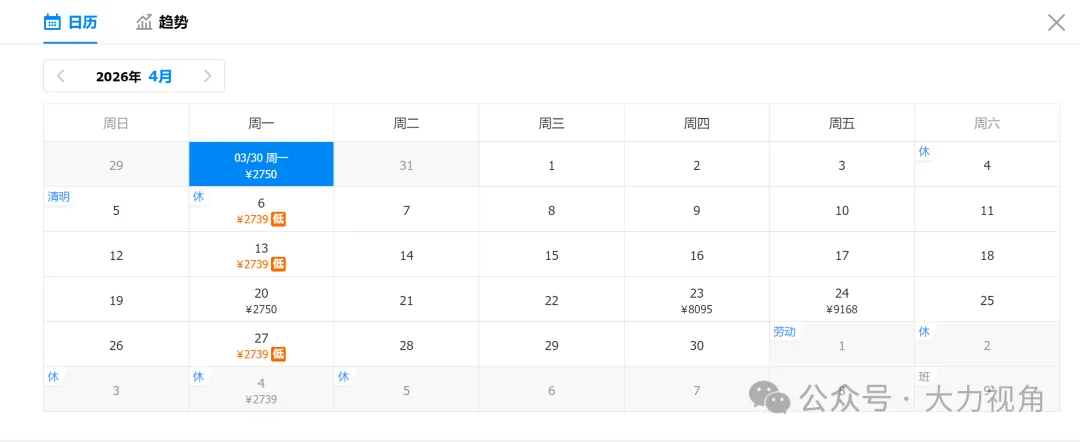
Task: Click the trend chart icon beside 趋势
Action: pyautogui.click(x=145, y=22)
